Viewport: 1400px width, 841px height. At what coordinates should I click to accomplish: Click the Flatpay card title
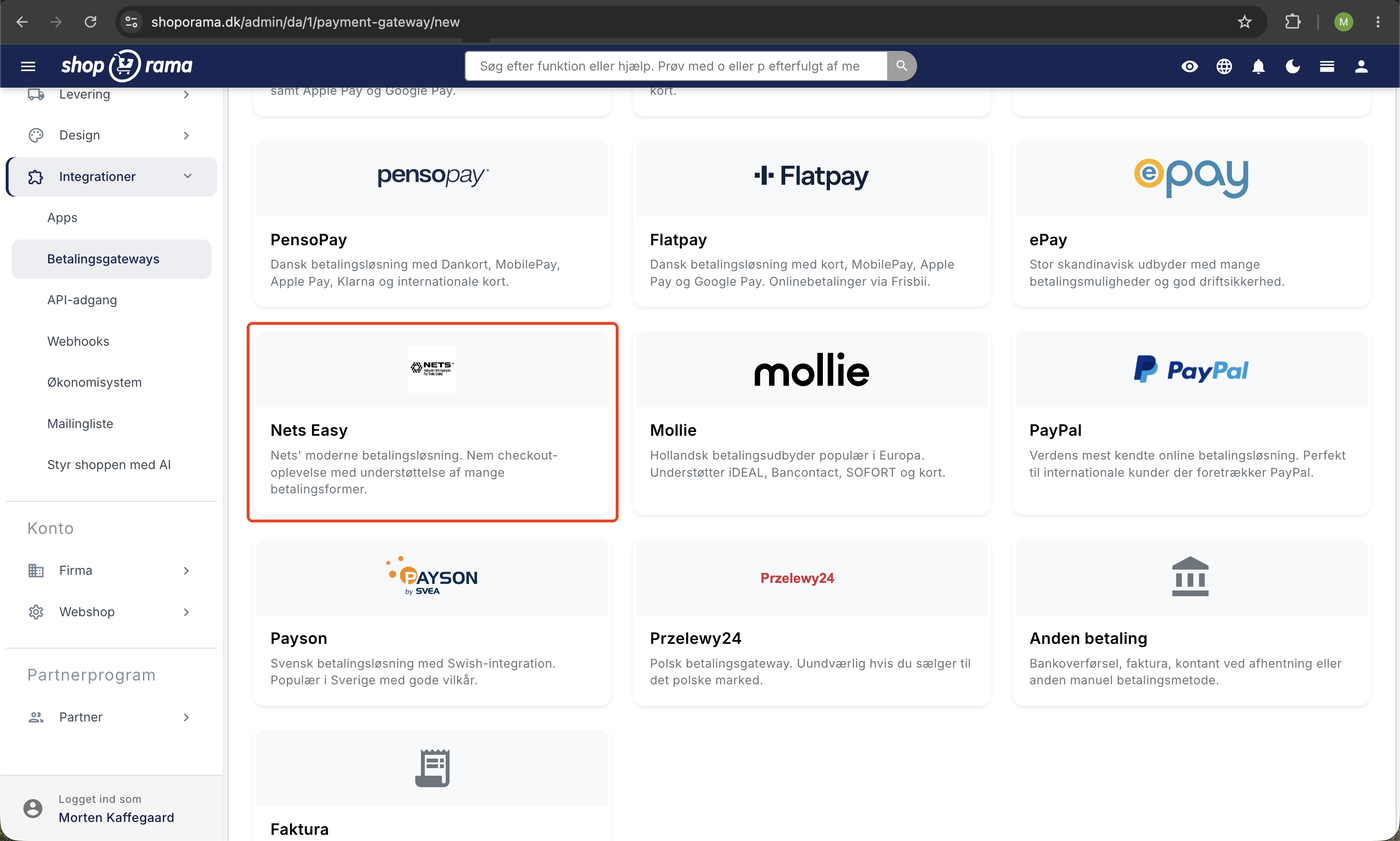click(678, 240)
